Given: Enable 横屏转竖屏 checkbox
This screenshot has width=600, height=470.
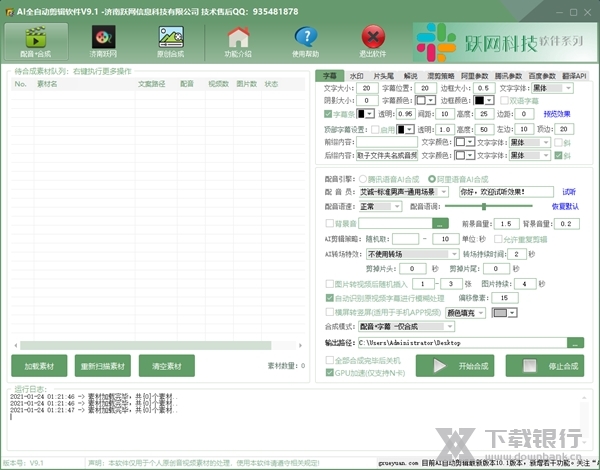Looking at the screenshot, I should (329, 312).
